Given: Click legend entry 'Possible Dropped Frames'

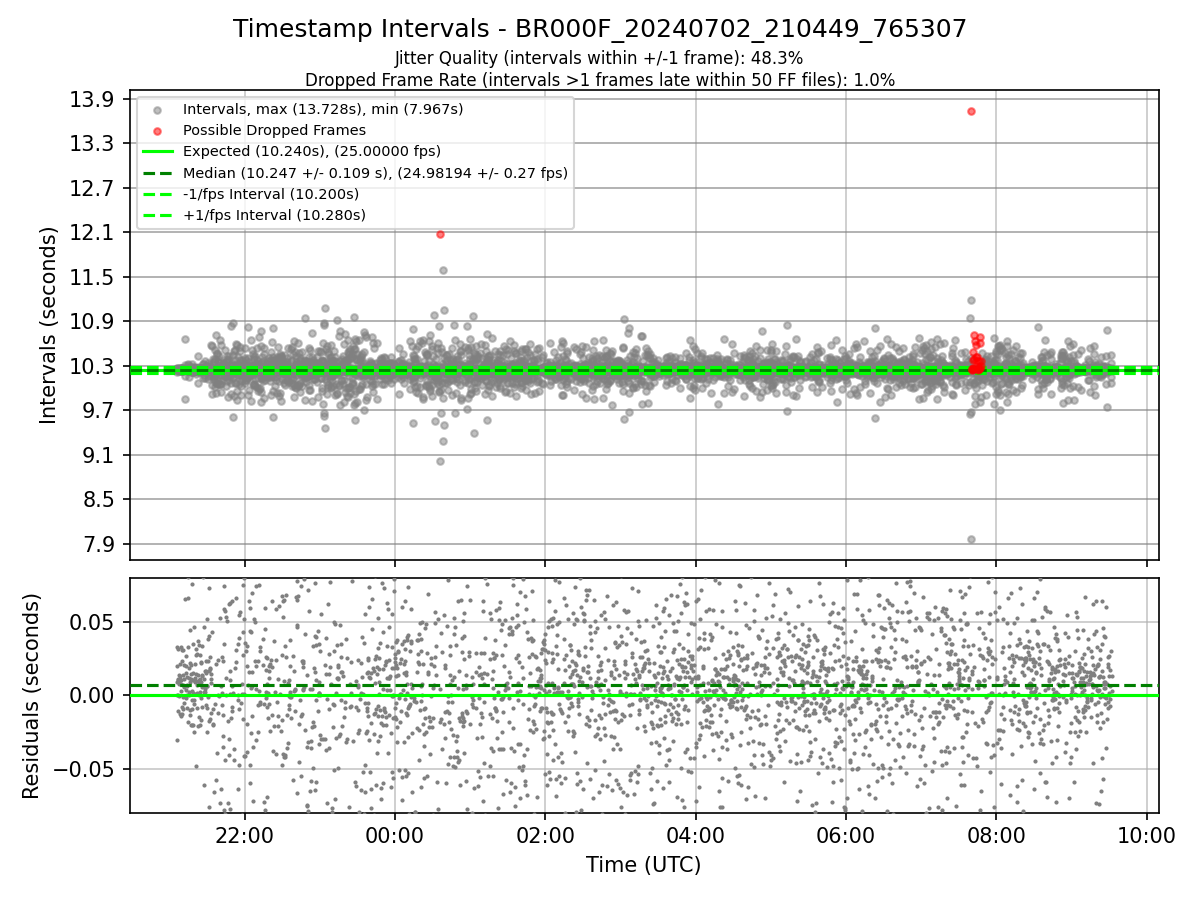Looking at the screenshot, I should point(274,130).
